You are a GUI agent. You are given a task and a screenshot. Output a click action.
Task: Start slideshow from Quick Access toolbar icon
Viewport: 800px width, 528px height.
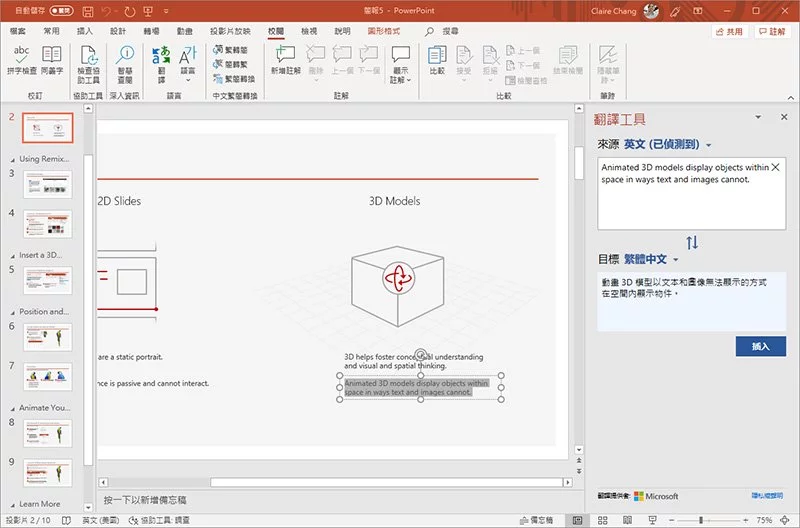[148, 11]
